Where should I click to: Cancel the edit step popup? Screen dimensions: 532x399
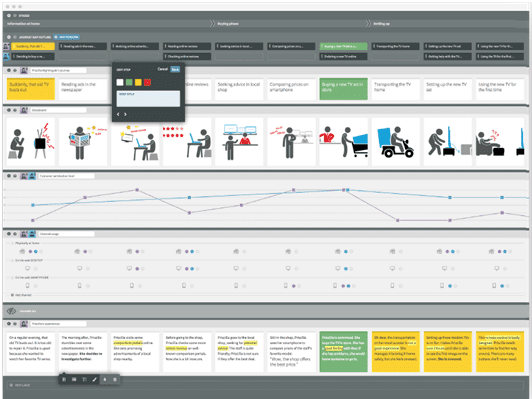[x=163, y=69]
